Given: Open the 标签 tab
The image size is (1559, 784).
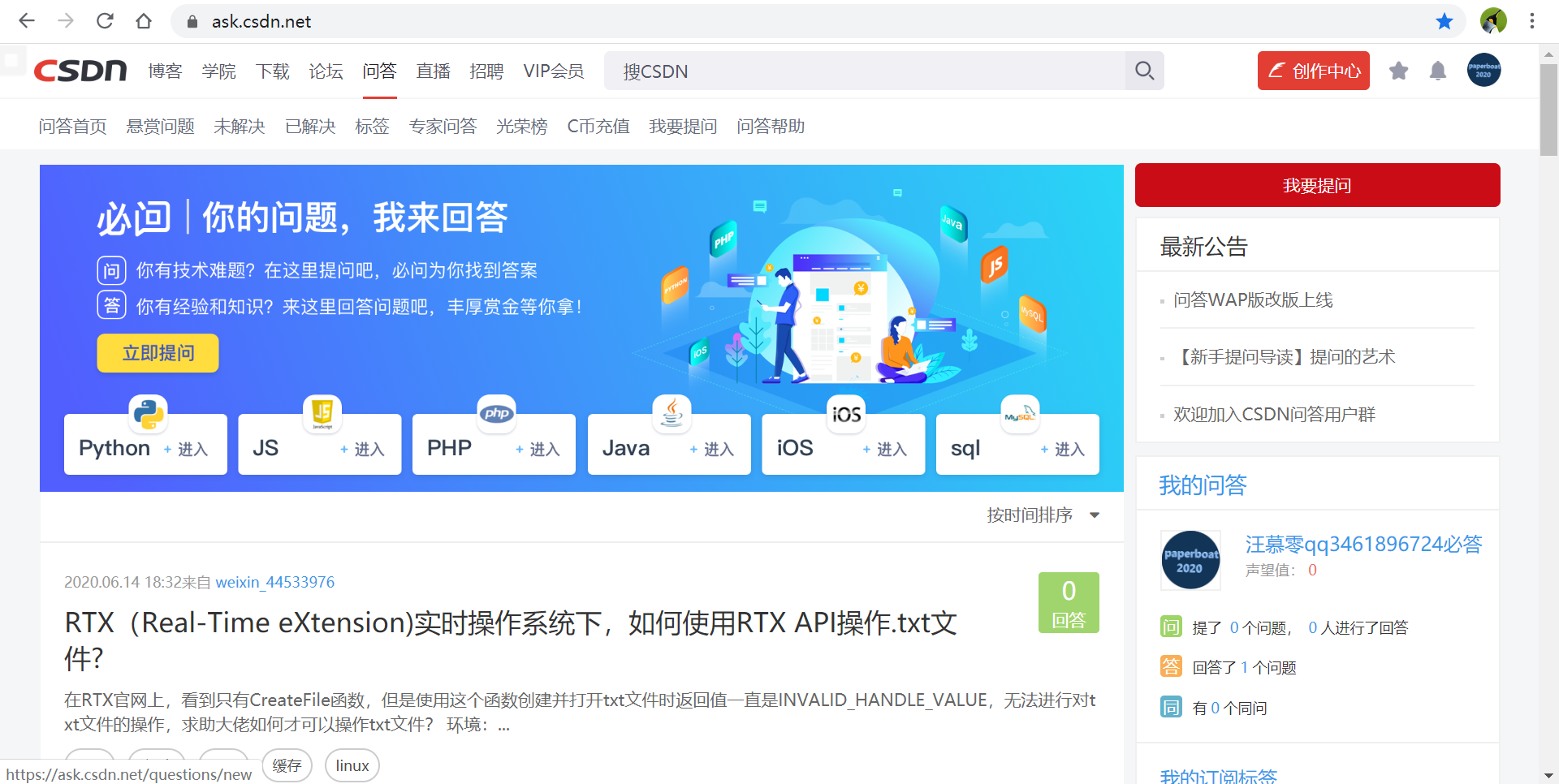Looking at the screenshot, I should point(372,127).
